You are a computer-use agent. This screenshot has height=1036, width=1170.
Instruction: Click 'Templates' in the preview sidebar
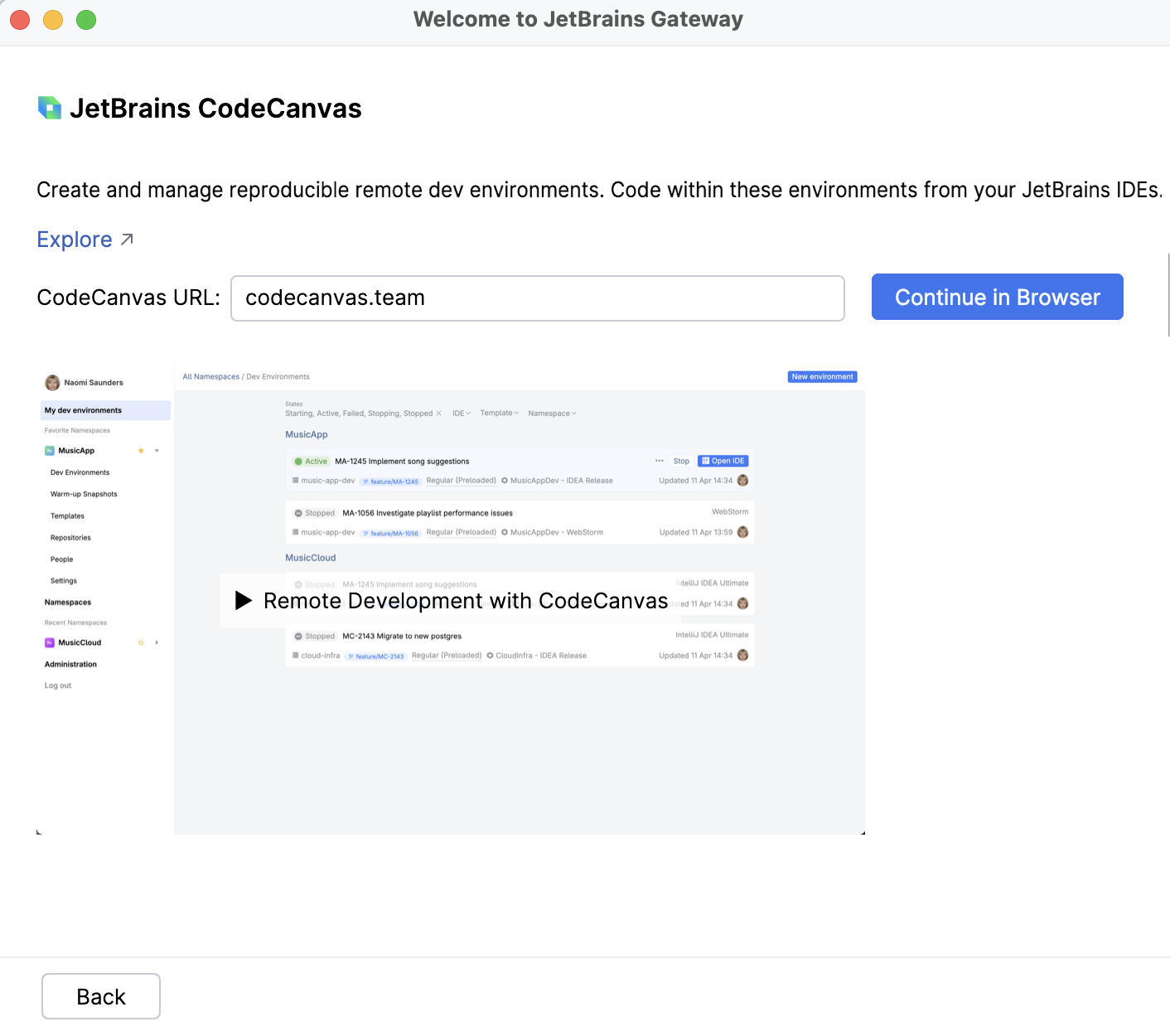(x=67, y=516)
